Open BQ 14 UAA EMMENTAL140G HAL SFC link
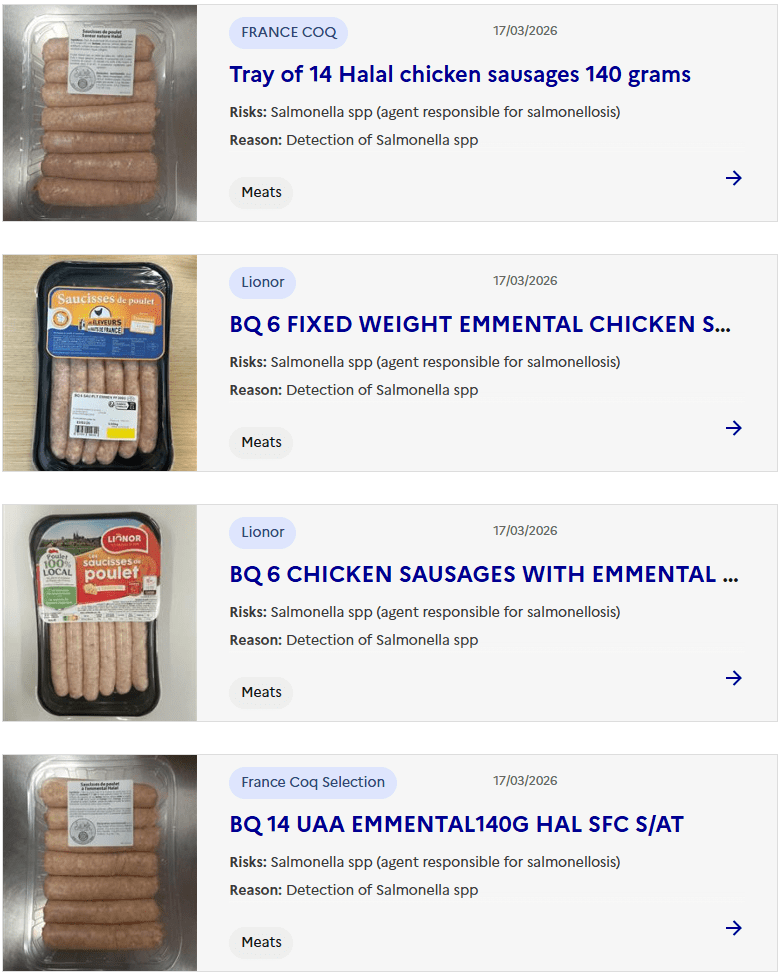 click(456, 825)
